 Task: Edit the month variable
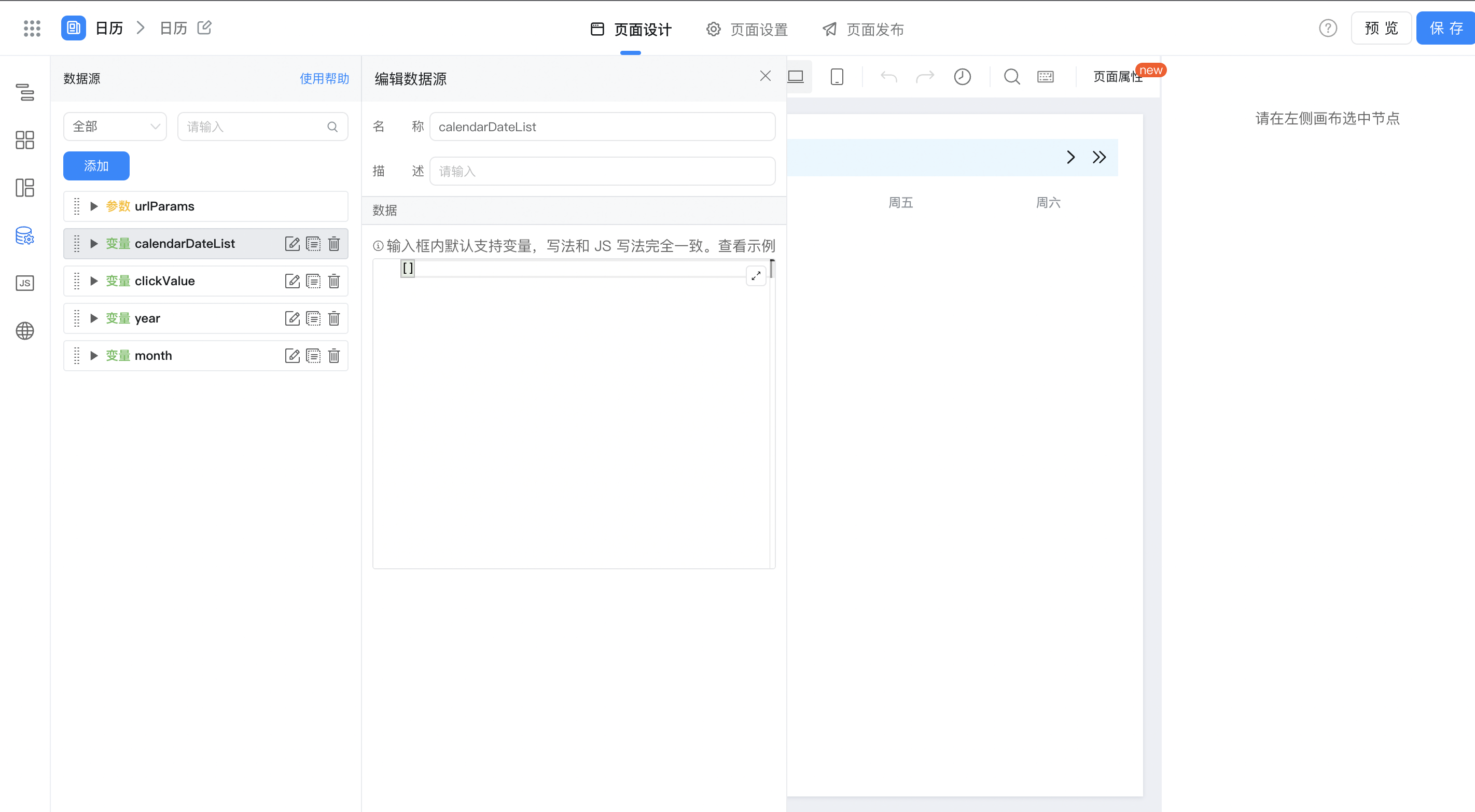point(293,356)
